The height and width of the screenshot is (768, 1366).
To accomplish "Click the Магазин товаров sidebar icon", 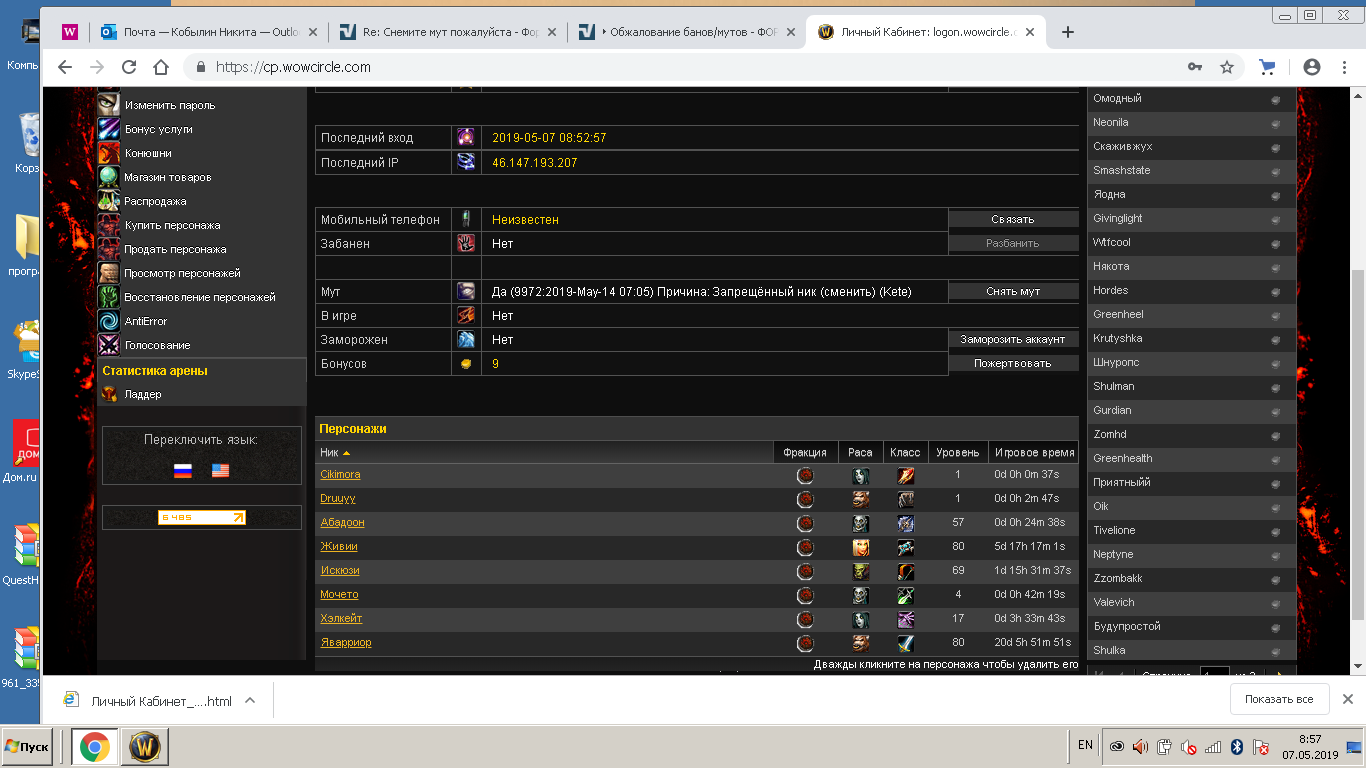I will pyautogui.click(x=109, y=177).
